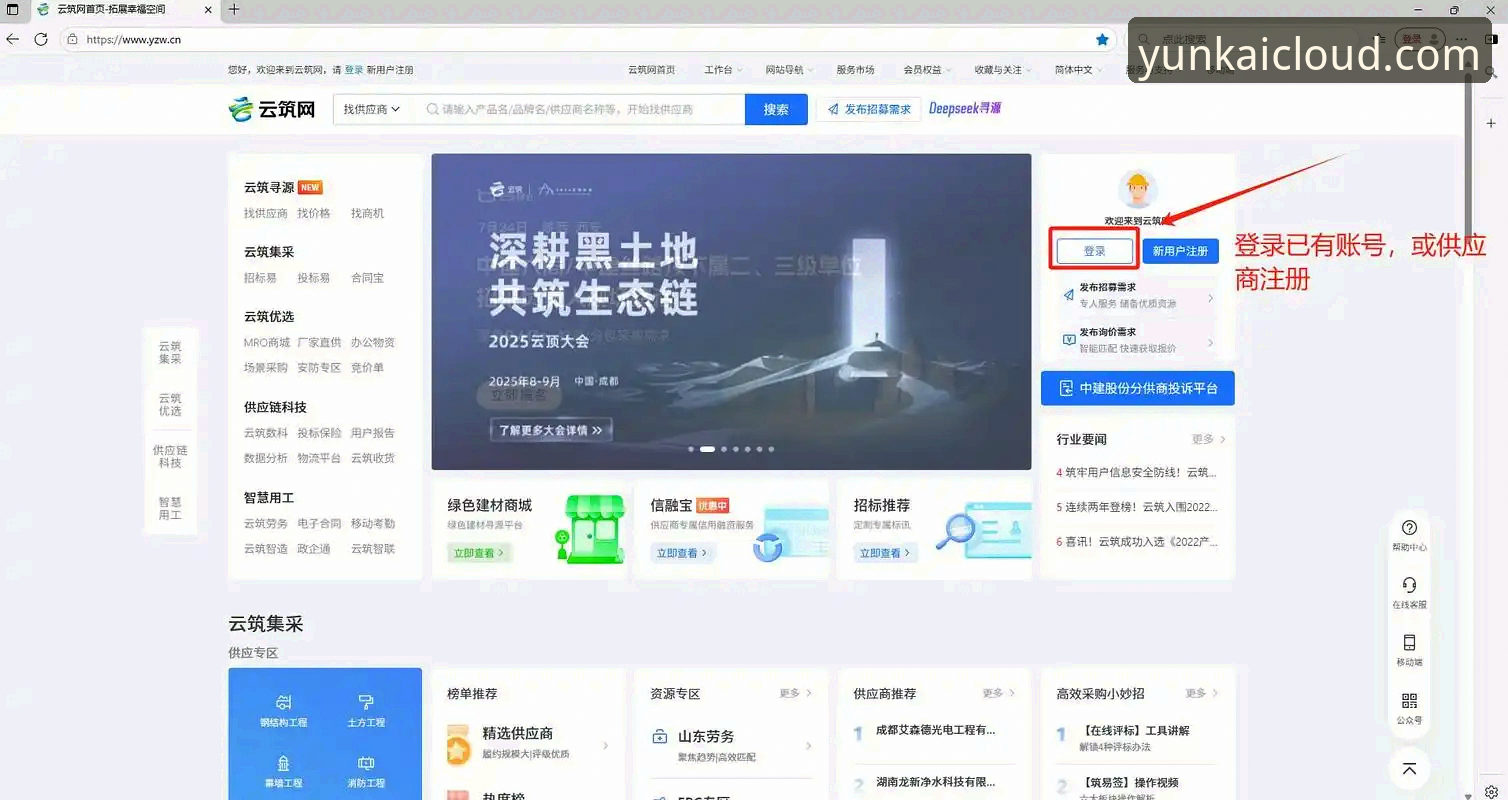
Task: Expand the 收藏与关注 menu
Action: click(1003, 70)
